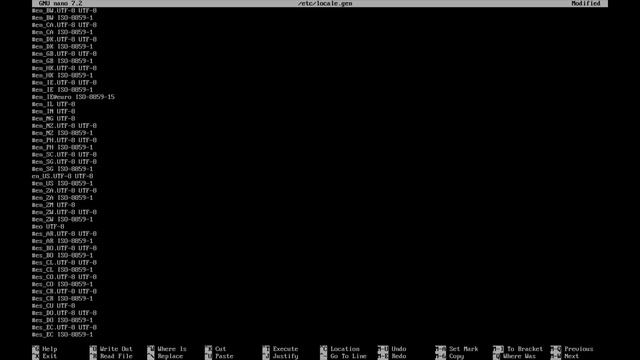This screenshot has height=360, width=640.
Task: Place cursor on #en_US ISO-8859-1 line
Action: click(62, 183)
